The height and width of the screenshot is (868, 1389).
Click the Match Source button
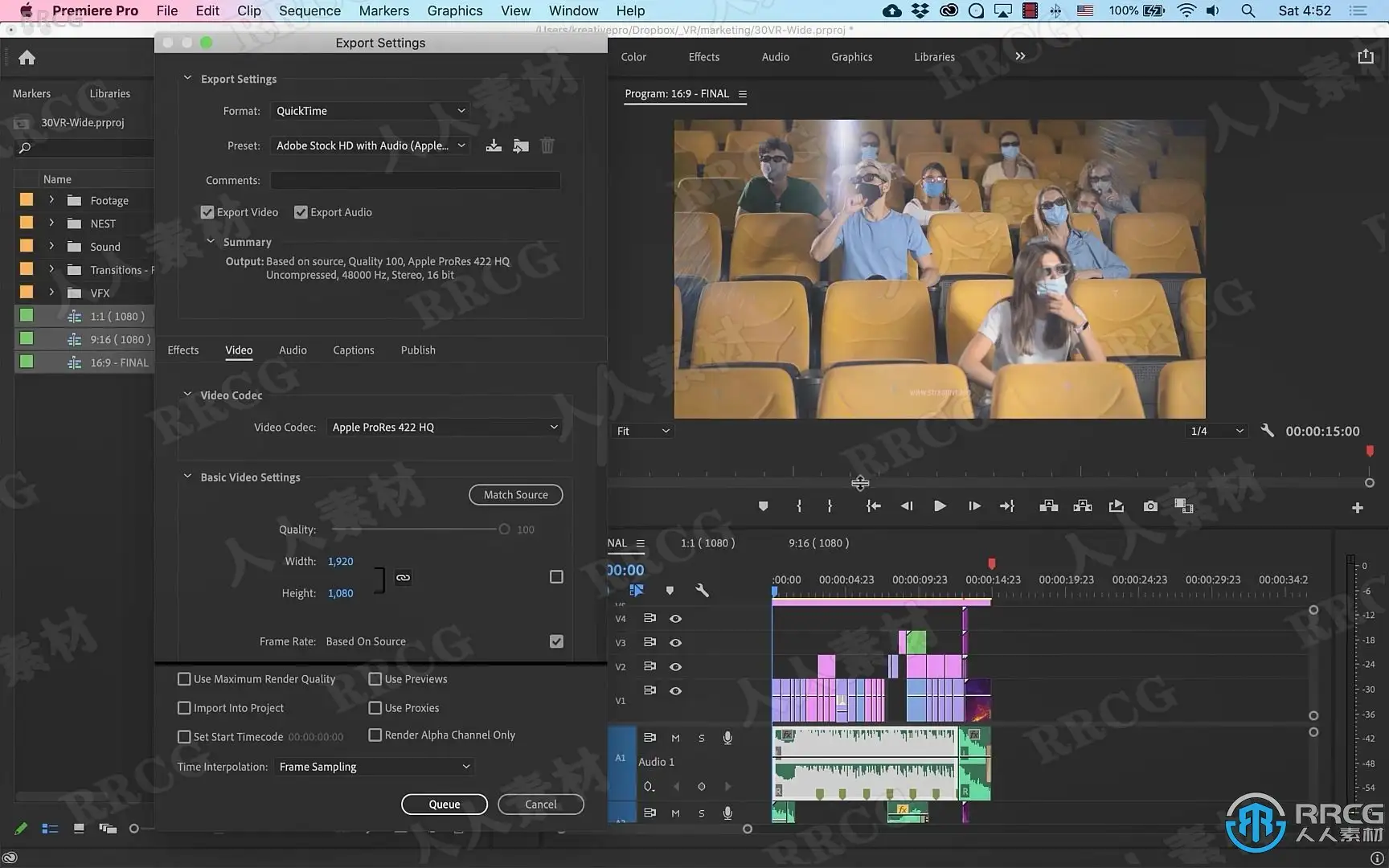(x=515, y=495)
